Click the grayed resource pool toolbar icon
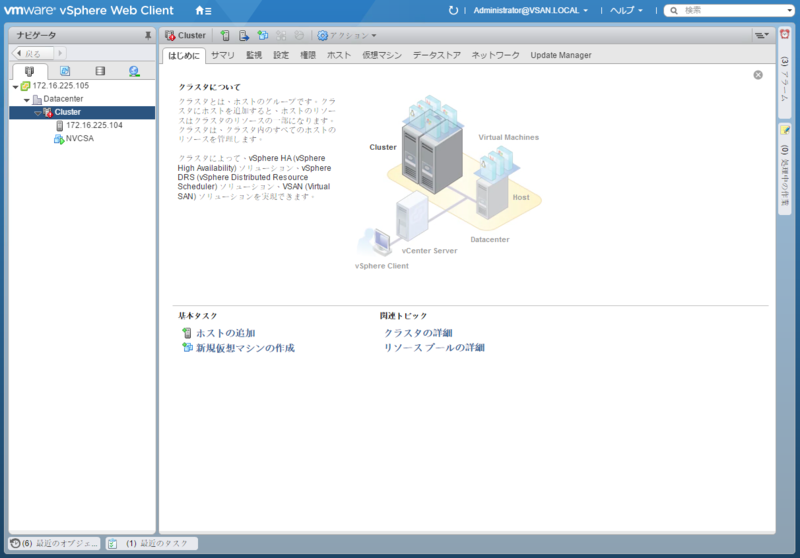The image size is (800, 558). tap(299, 35)
